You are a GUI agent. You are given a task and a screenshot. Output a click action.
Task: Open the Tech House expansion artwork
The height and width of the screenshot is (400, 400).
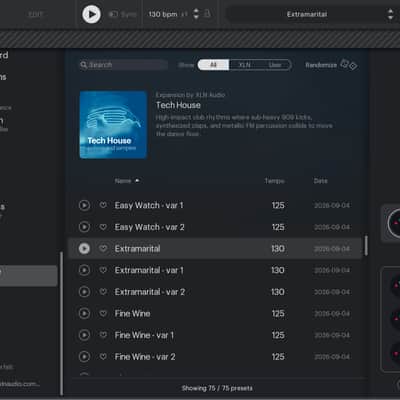click(x=113, y=125)
